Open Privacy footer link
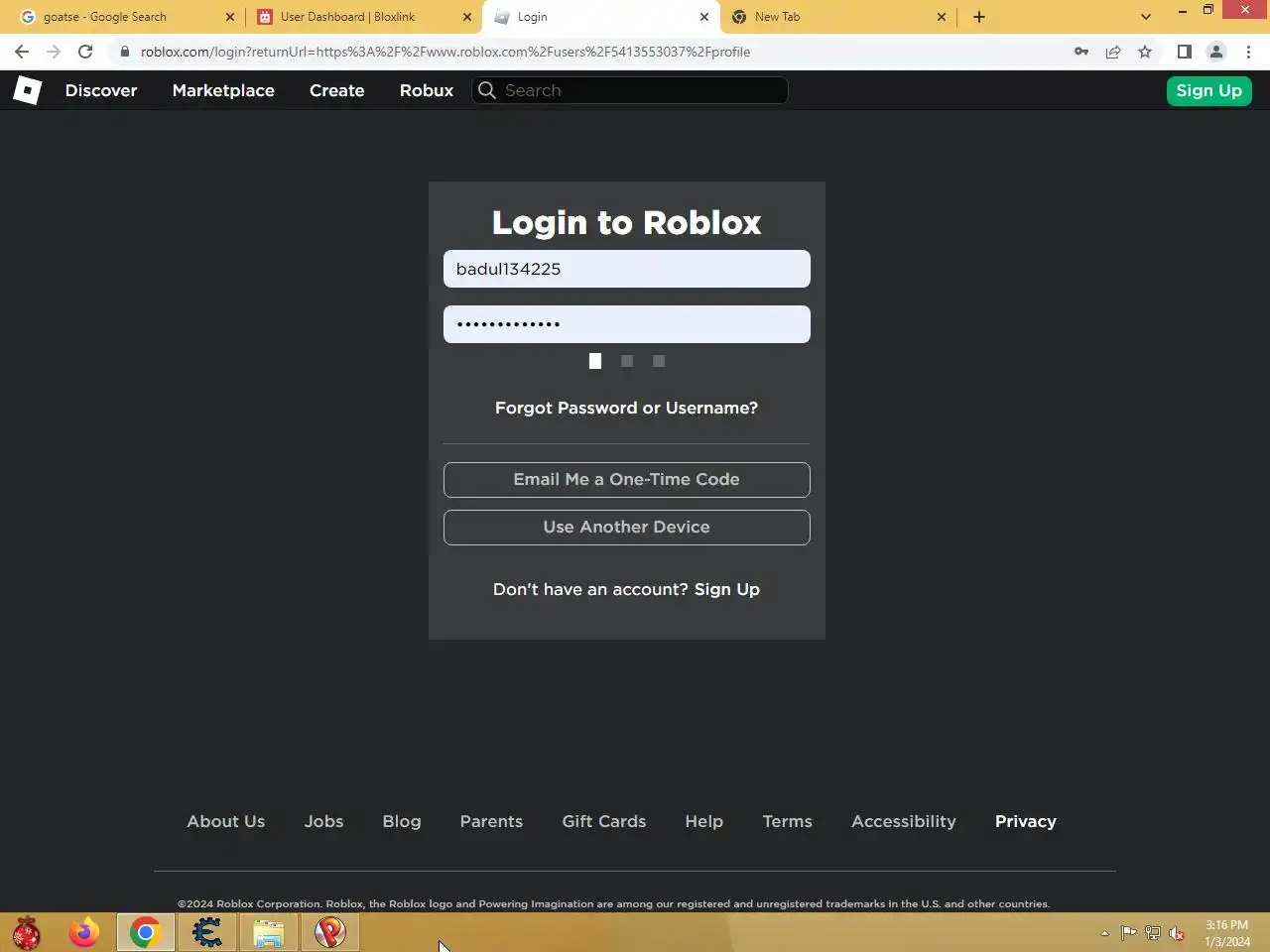This screenshot has height=952, width=1270. [x=1026, y=821]
